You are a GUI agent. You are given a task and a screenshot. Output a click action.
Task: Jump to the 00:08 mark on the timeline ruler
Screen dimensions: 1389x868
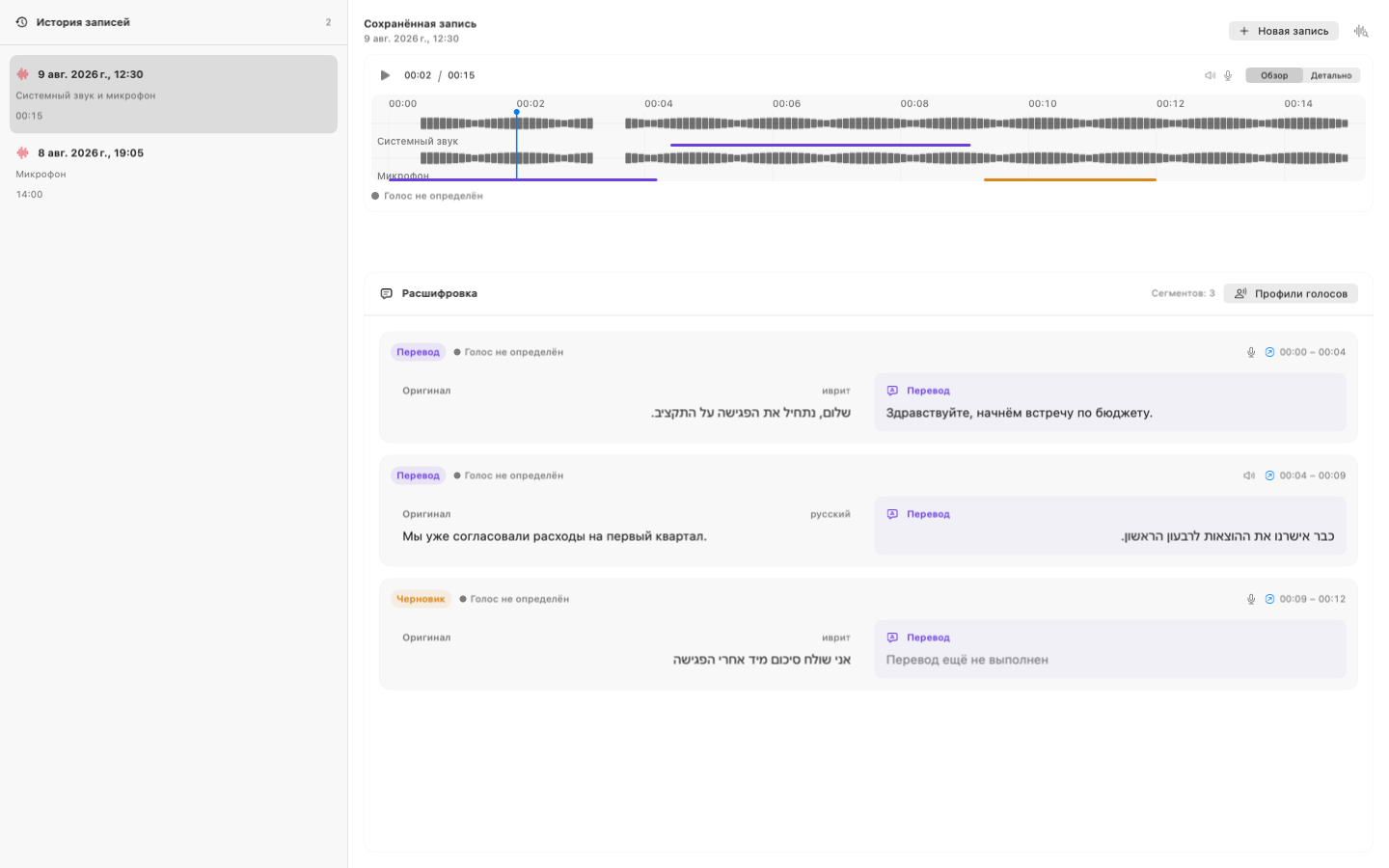[x=914, y=103]
